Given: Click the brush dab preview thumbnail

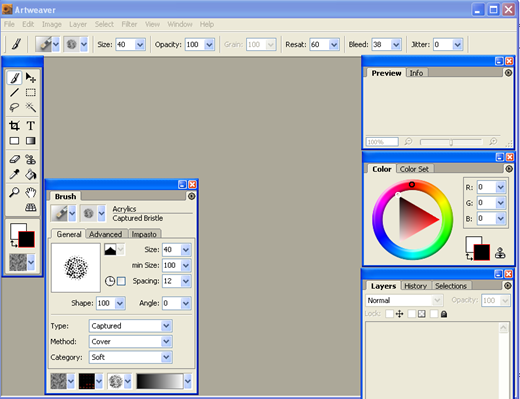Looking at the screenshot, I should coord(76,267).
